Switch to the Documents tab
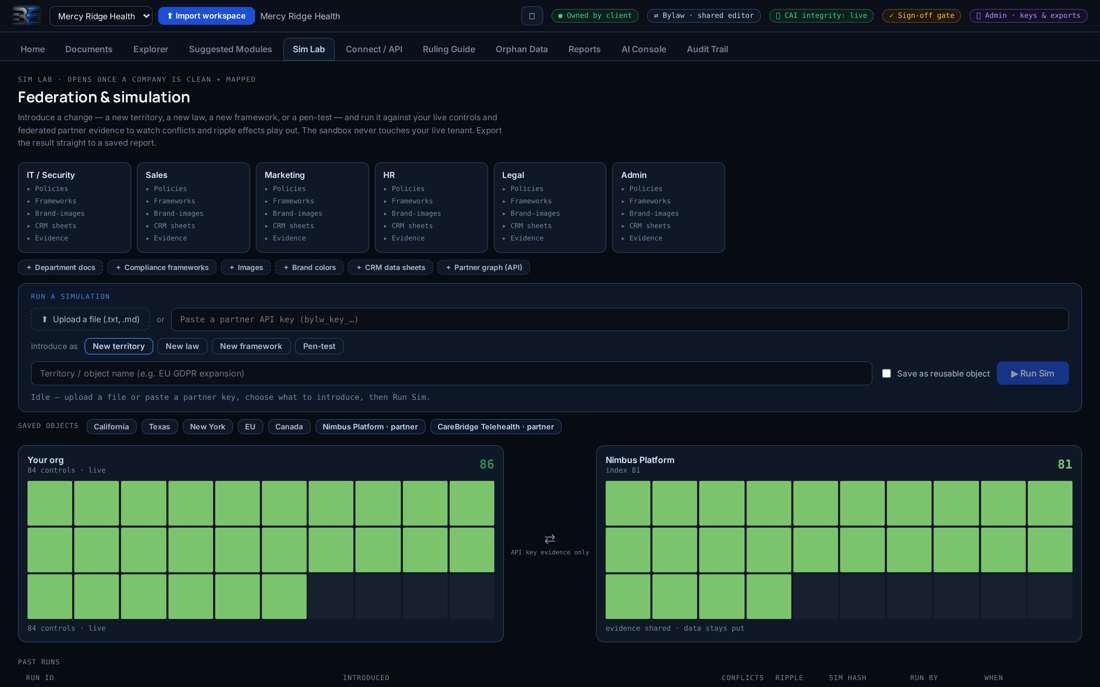Image resolution: width=1100 pixels, height=687 pixels. tap(88, 49)
